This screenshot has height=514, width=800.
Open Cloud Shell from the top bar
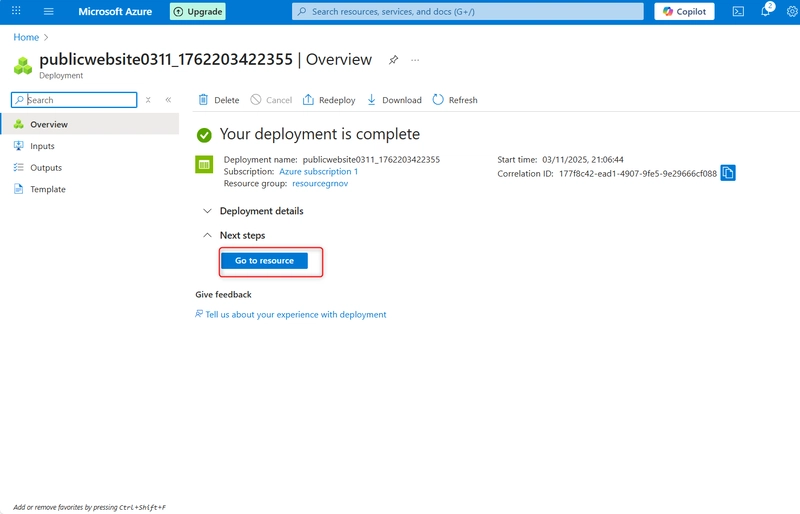738,12
